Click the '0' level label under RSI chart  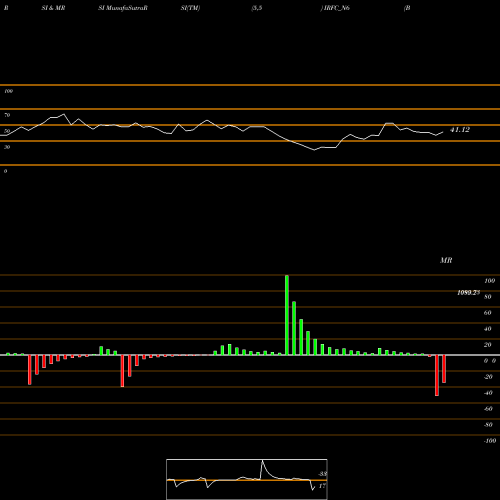point(5,171)
